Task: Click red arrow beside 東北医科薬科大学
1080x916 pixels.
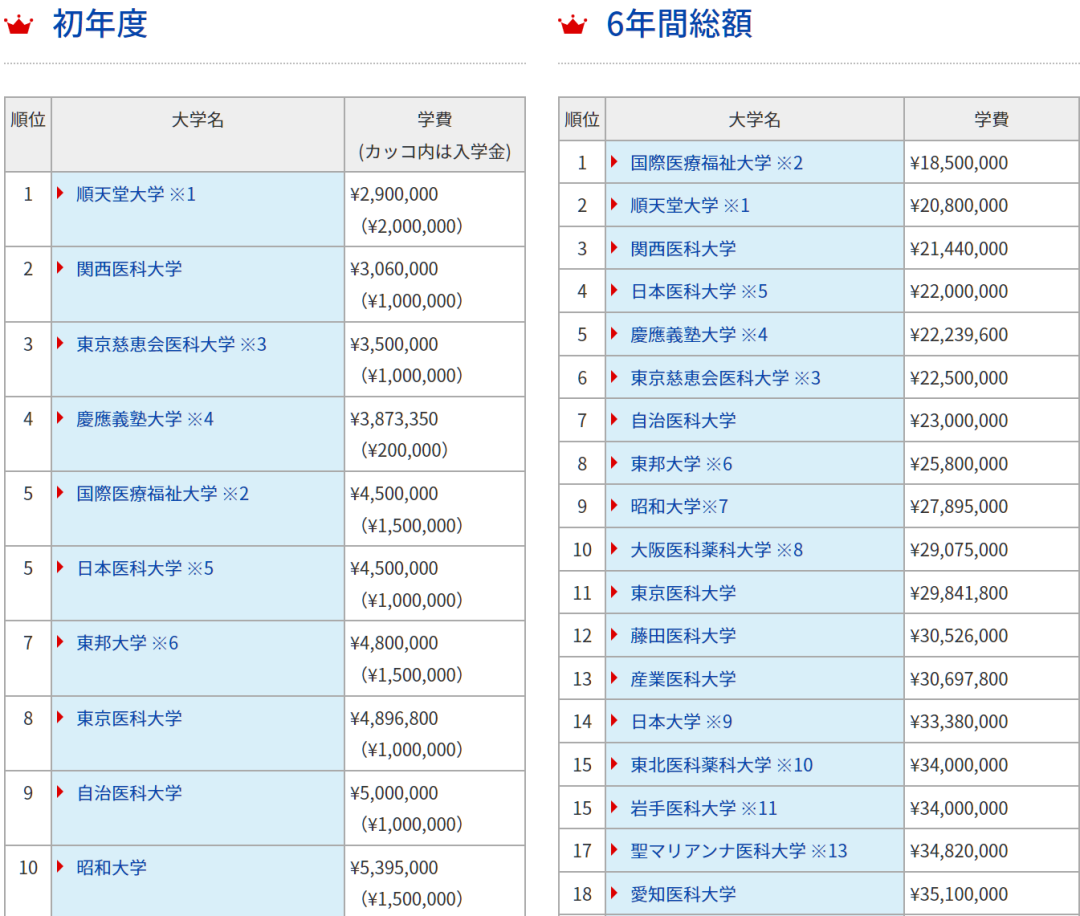Action: point(614,763)
